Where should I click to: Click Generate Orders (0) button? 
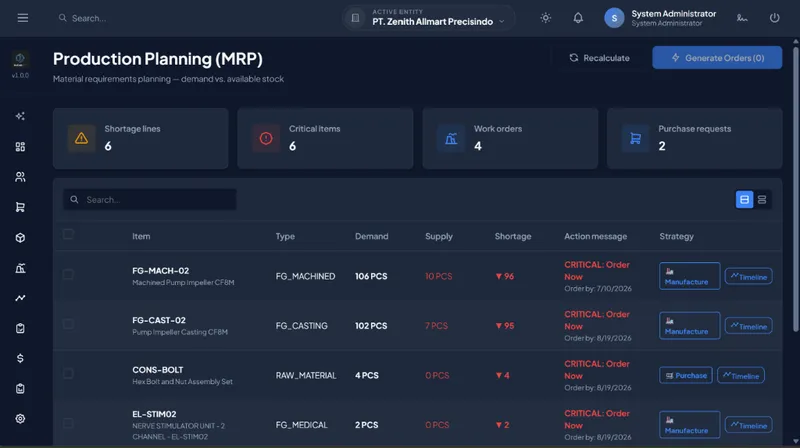coord(717,58)
